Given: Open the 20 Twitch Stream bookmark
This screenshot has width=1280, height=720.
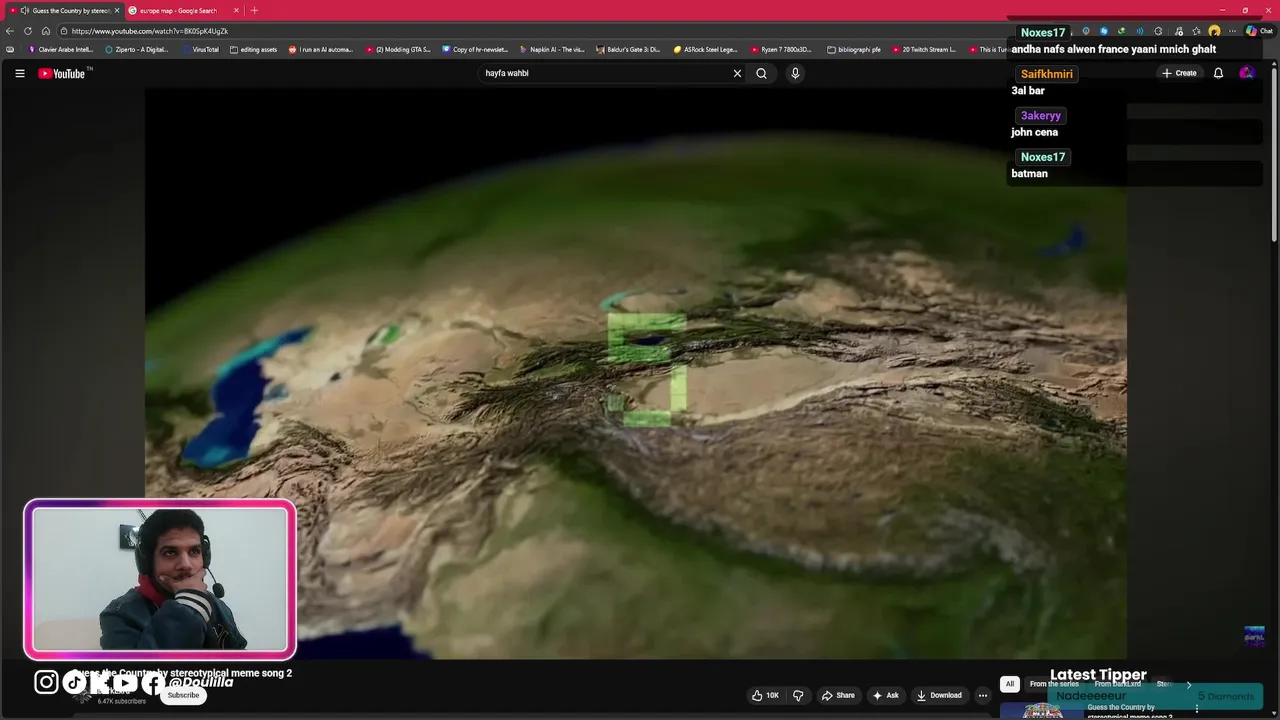Looking at the screenshot, I should (924, 49).
